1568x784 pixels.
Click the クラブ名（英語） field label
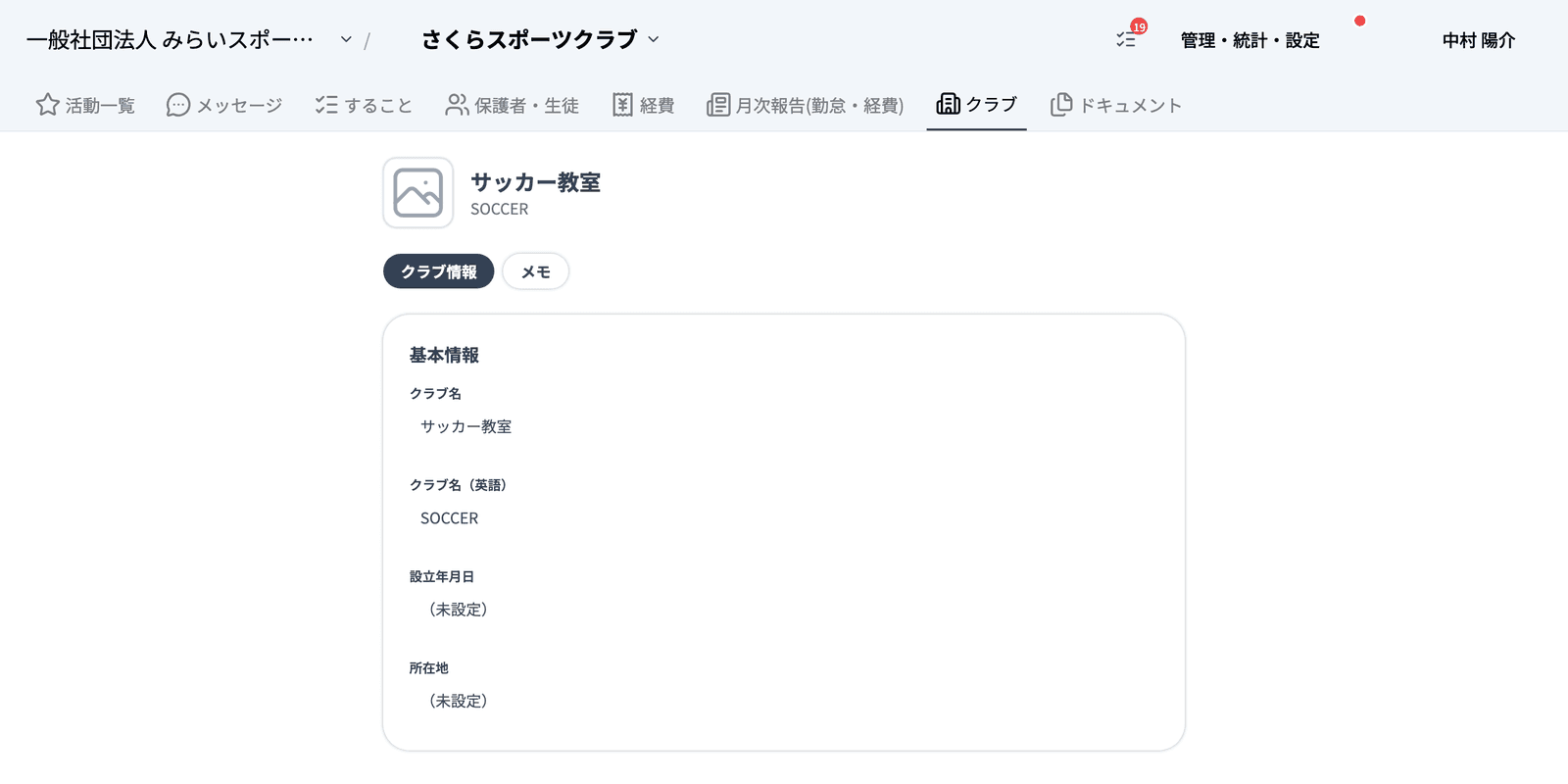(x=459, y=485)
